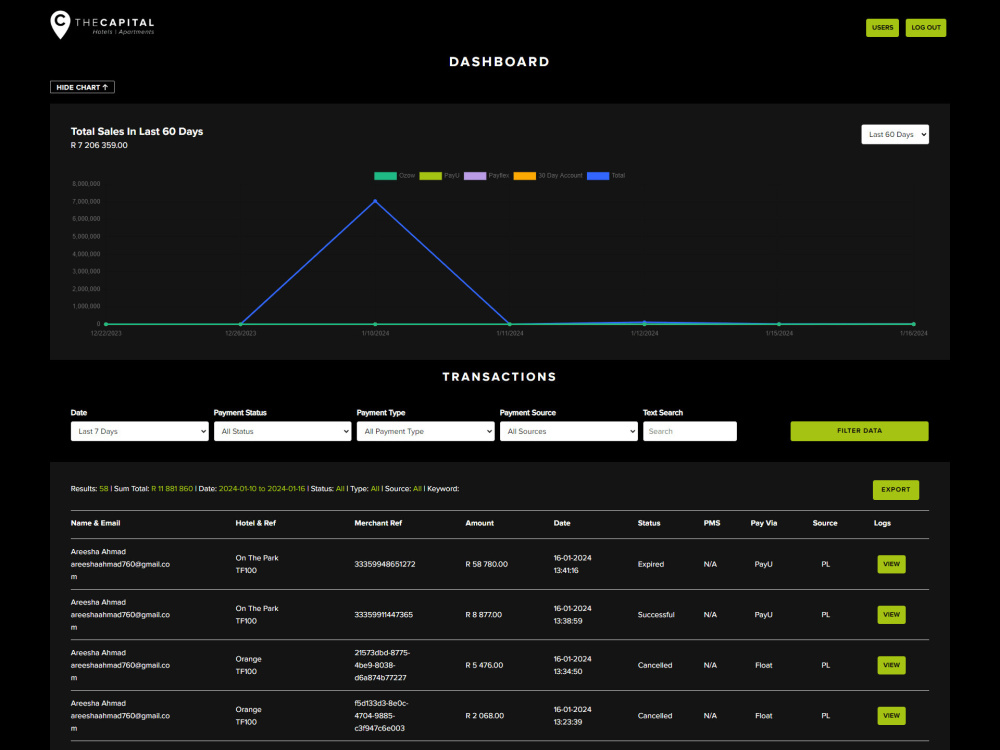Viewport: 1000px width, 750px height.
Task: Click the peak data point on 1/10/2024
Action: pos(375,201)
